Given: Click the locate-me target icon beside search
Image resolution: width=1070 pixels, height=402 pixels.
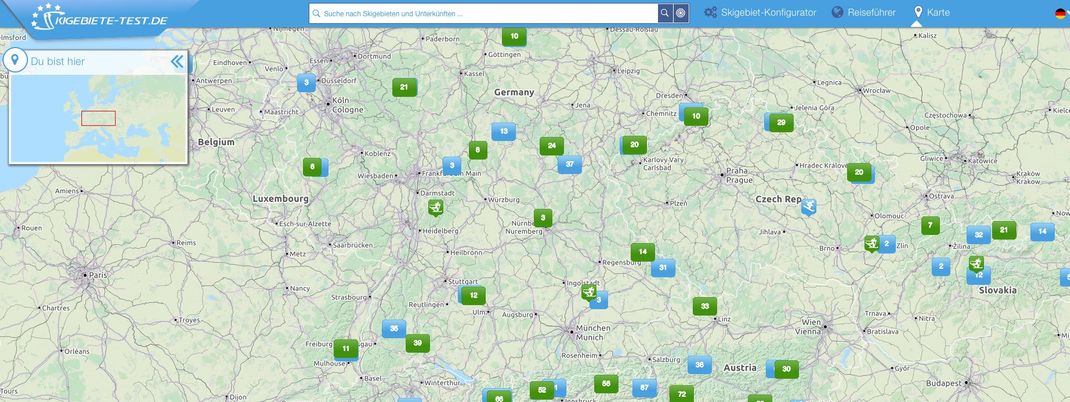Looking at the screenshot, I should [x=680, y=13].
